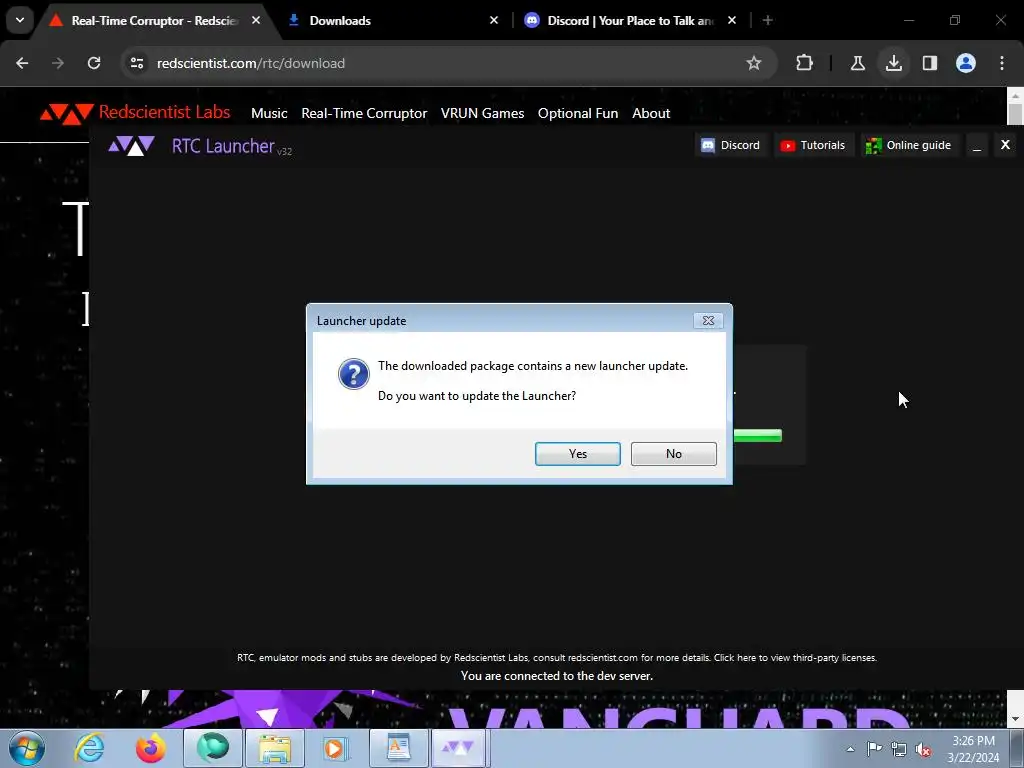Close the Downloads browser tab
Screen dimensions: 1024x768
(494, 21)
